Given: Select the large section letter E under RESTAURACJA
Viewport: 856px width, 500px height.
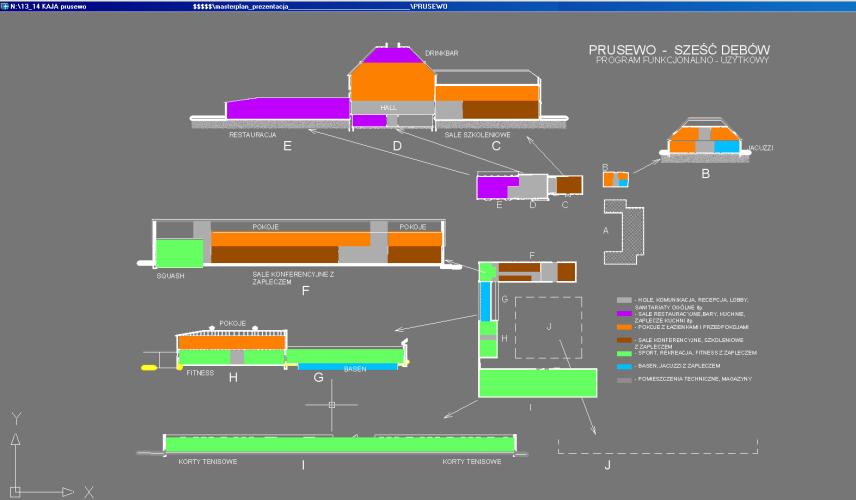Looking at the screenshot, I should pos(287,146).
